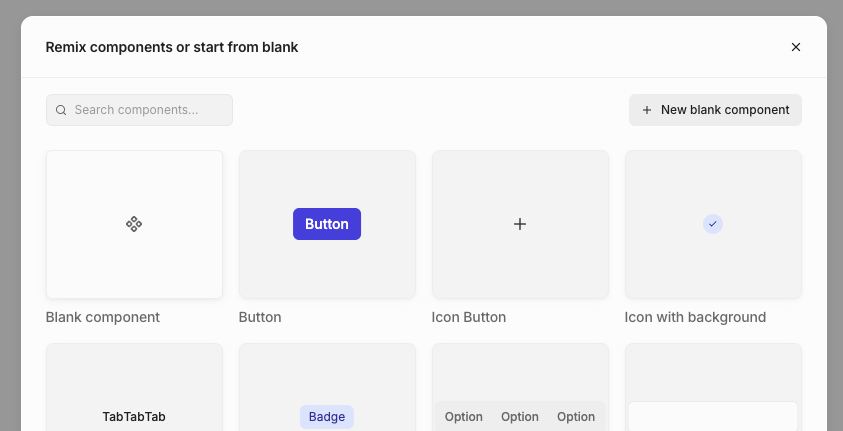This screenshot has height=431, width=843.
Task: Click the plus icon in New blank component
Action: click(647, 110)
